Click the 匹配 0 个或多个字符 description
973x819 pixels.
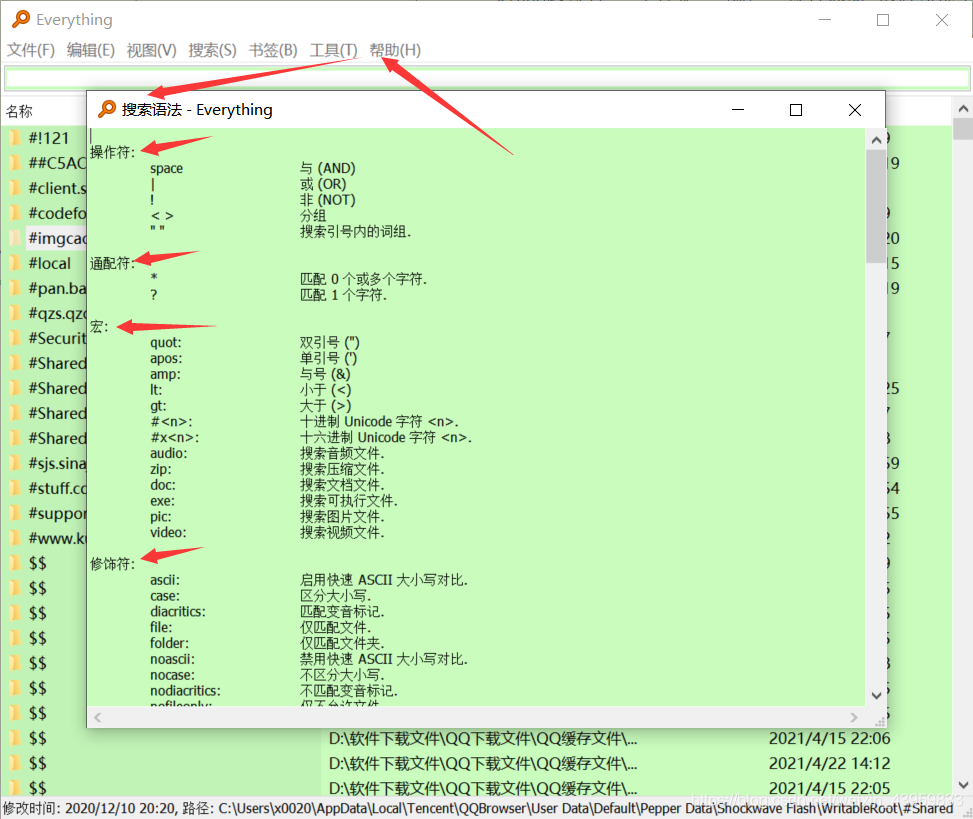coord(363,279)
